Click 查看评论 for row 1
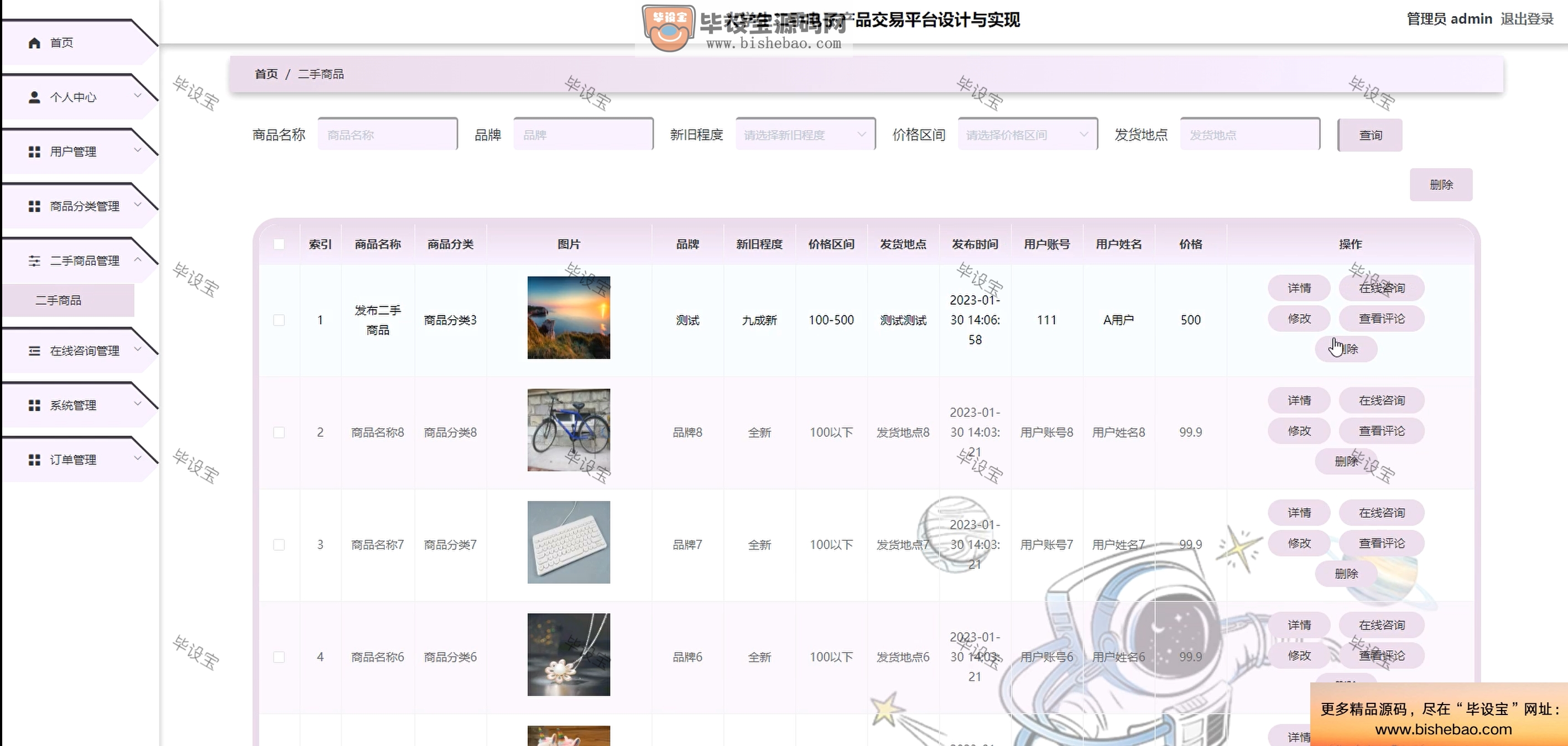This screenshot has width=1568, height=746. tap(1382, 318)
